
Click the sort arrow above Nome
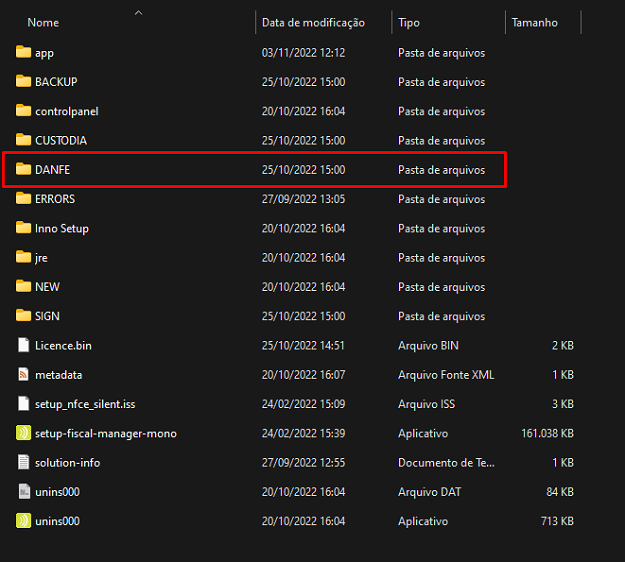pyautogui.click(x=138, y=13)
